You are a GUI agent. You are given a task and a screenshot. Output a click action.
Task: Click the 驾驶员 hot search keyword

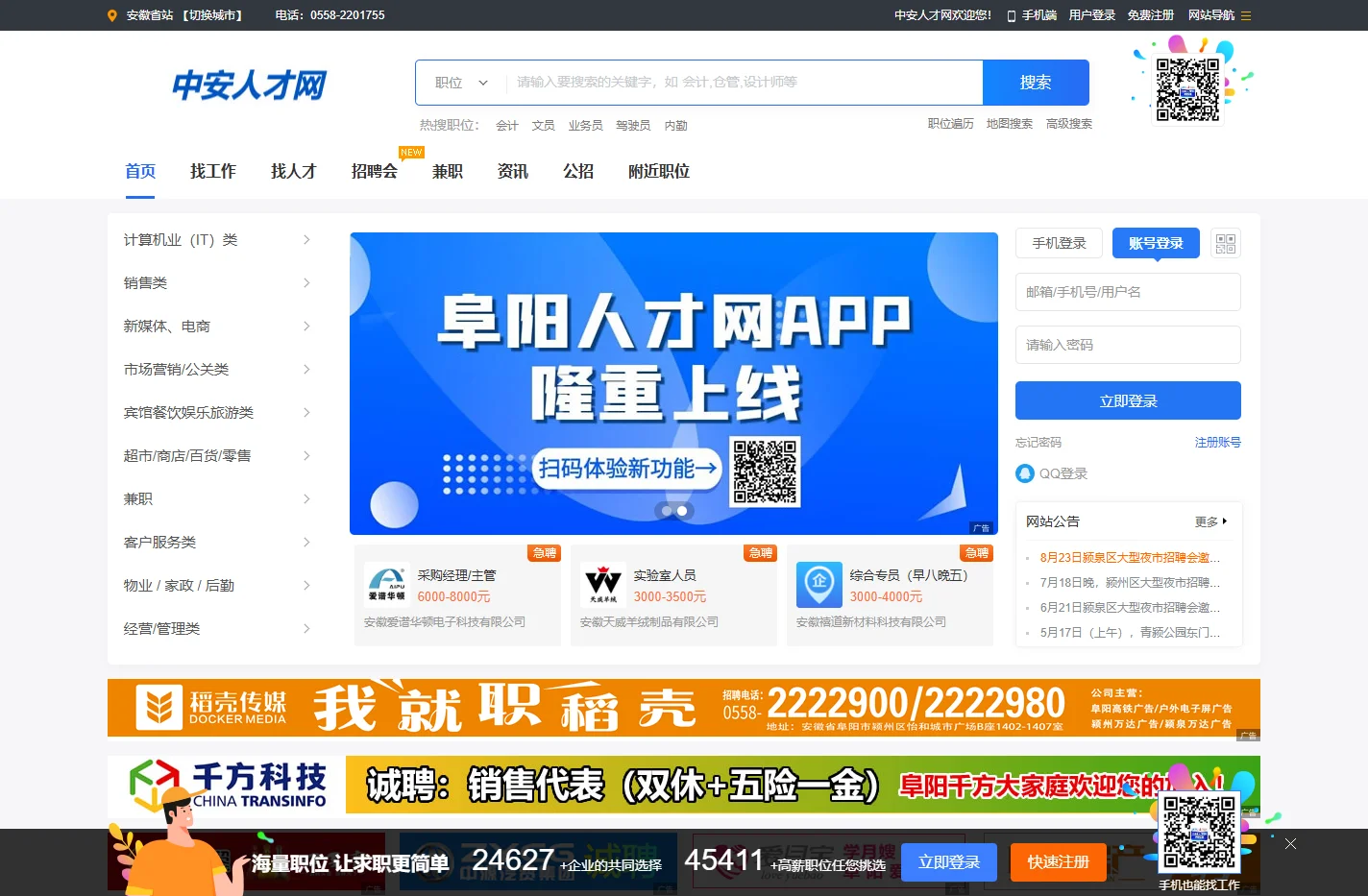(633, 126)
